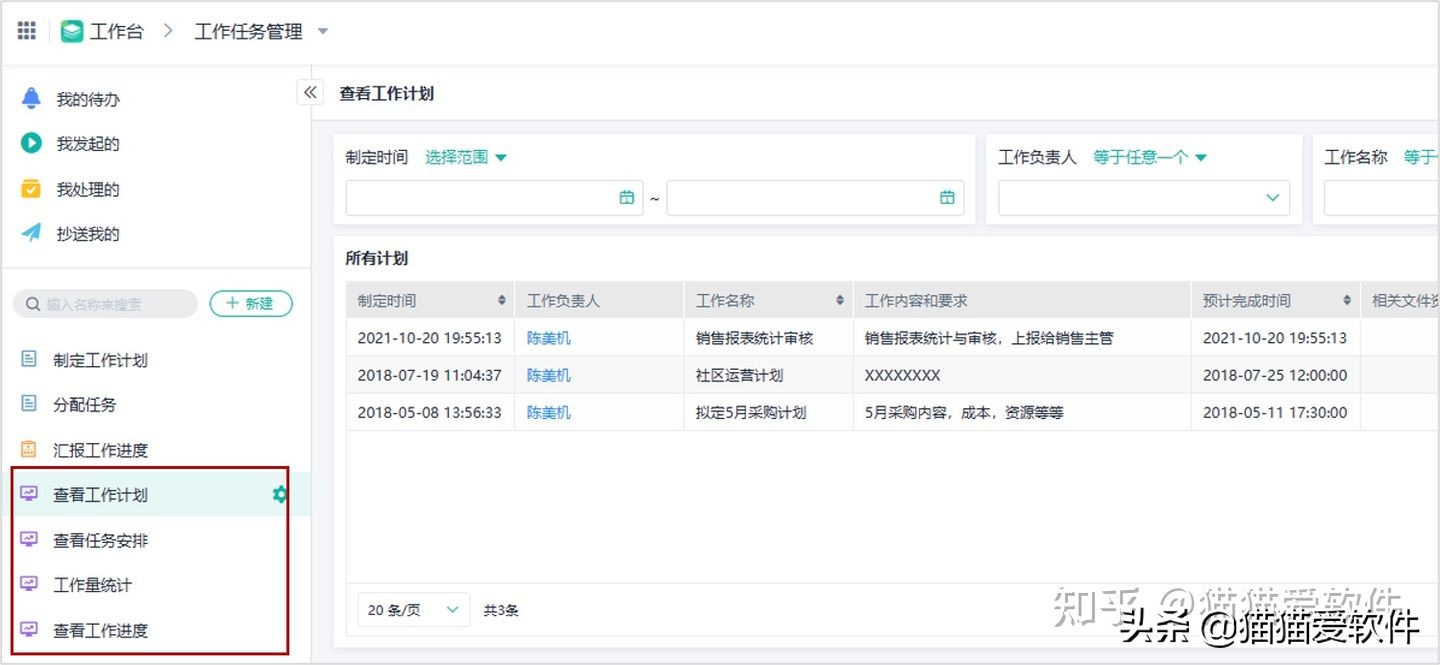Click the calendar icon in second date field

(x=947, y=197)
